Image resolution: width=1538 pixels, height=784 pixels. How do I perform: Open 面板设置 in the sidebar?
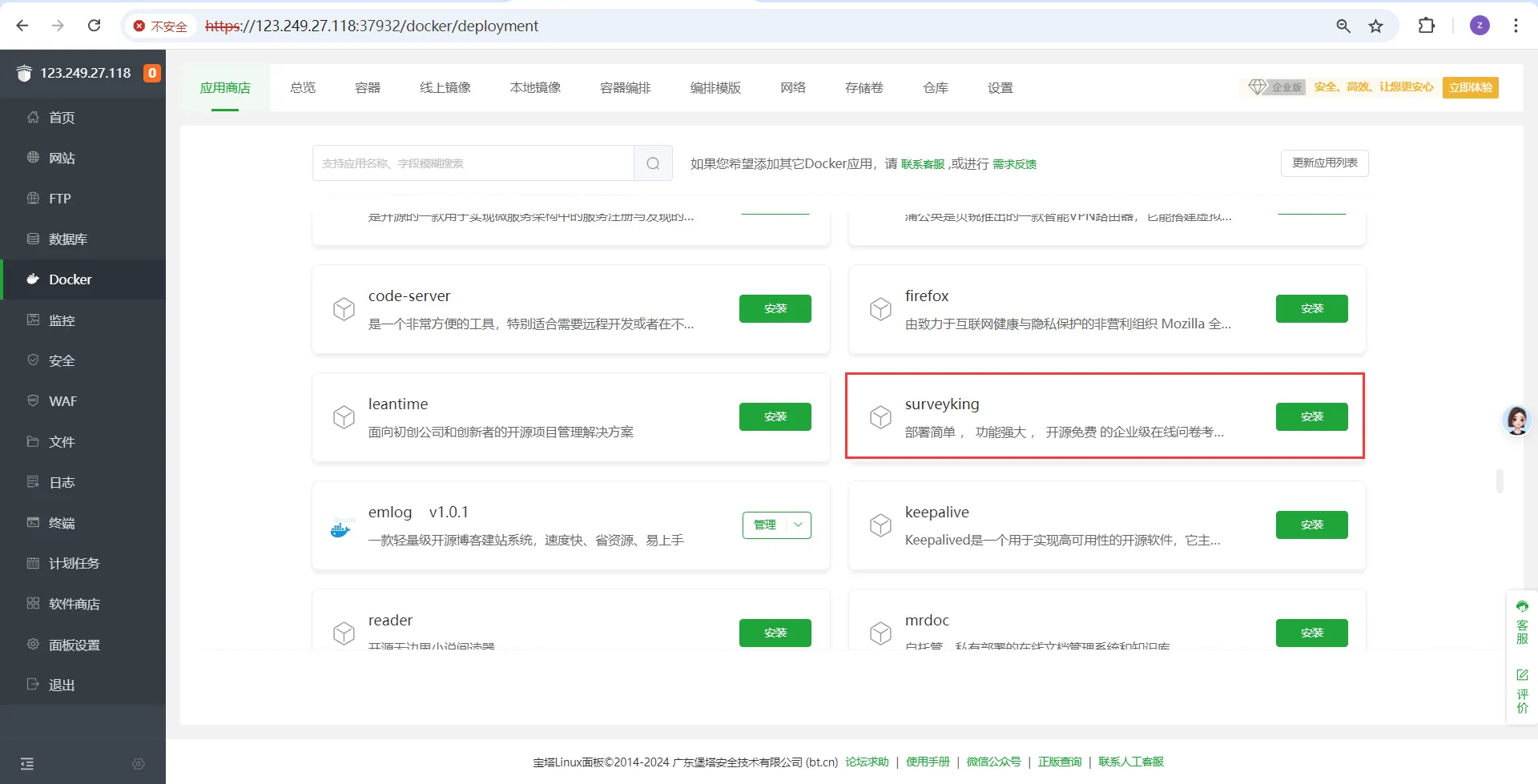pos(83,645)
